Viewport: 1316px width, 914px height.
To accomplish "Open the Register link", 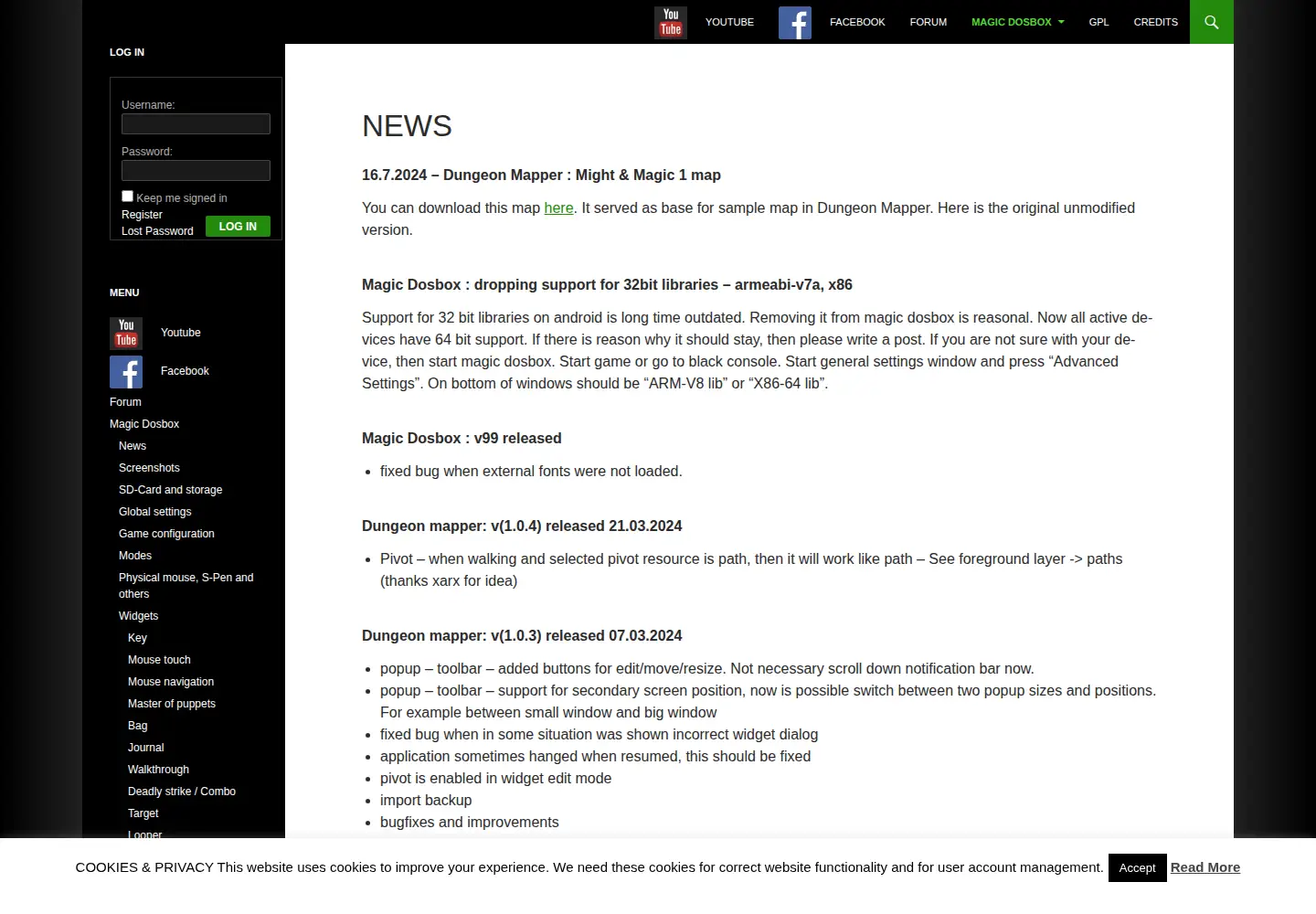I will coord(142,215).
